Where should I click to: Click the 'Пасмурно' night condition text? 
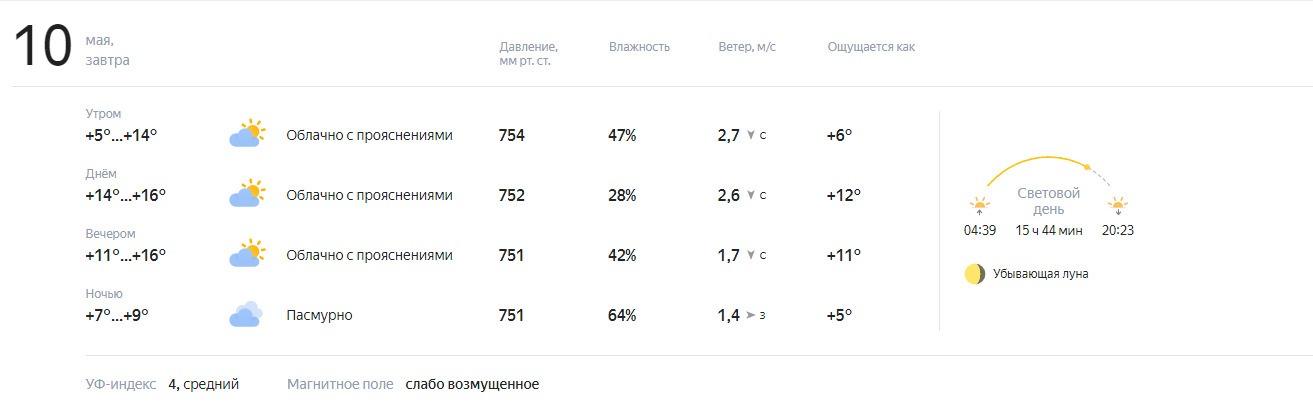319,316
